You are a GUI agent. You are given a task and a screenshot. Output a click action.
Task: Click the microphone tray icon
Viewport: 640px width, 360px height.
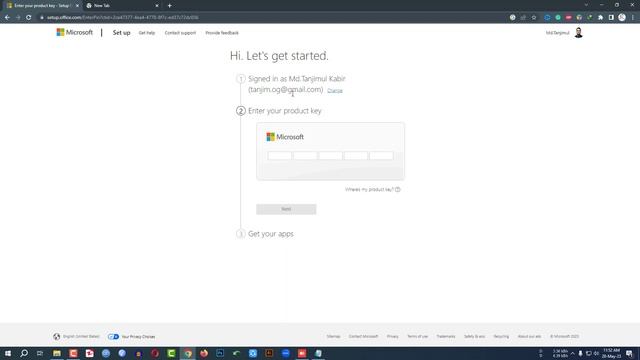580,353
